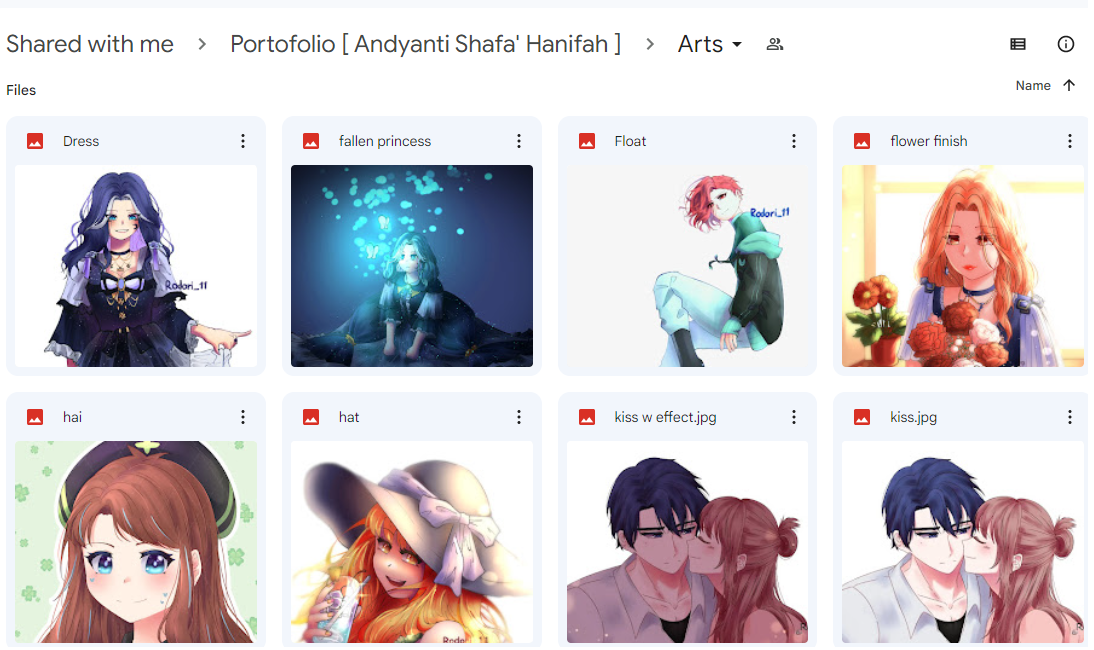The image size is (1094, 650).
Task: View shared people icon for Arts
Action: pos(774,45)
